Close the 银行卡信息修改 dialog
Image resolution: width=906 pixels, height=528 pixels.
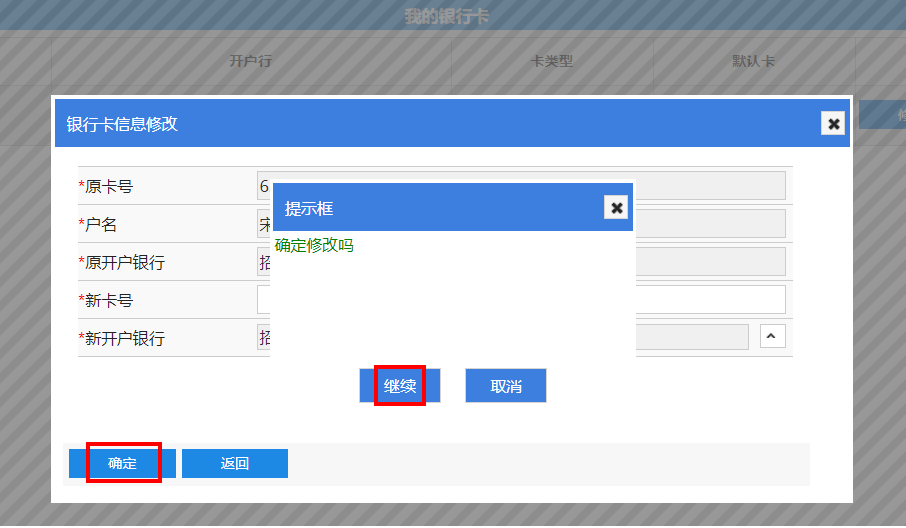coord(832,123)
